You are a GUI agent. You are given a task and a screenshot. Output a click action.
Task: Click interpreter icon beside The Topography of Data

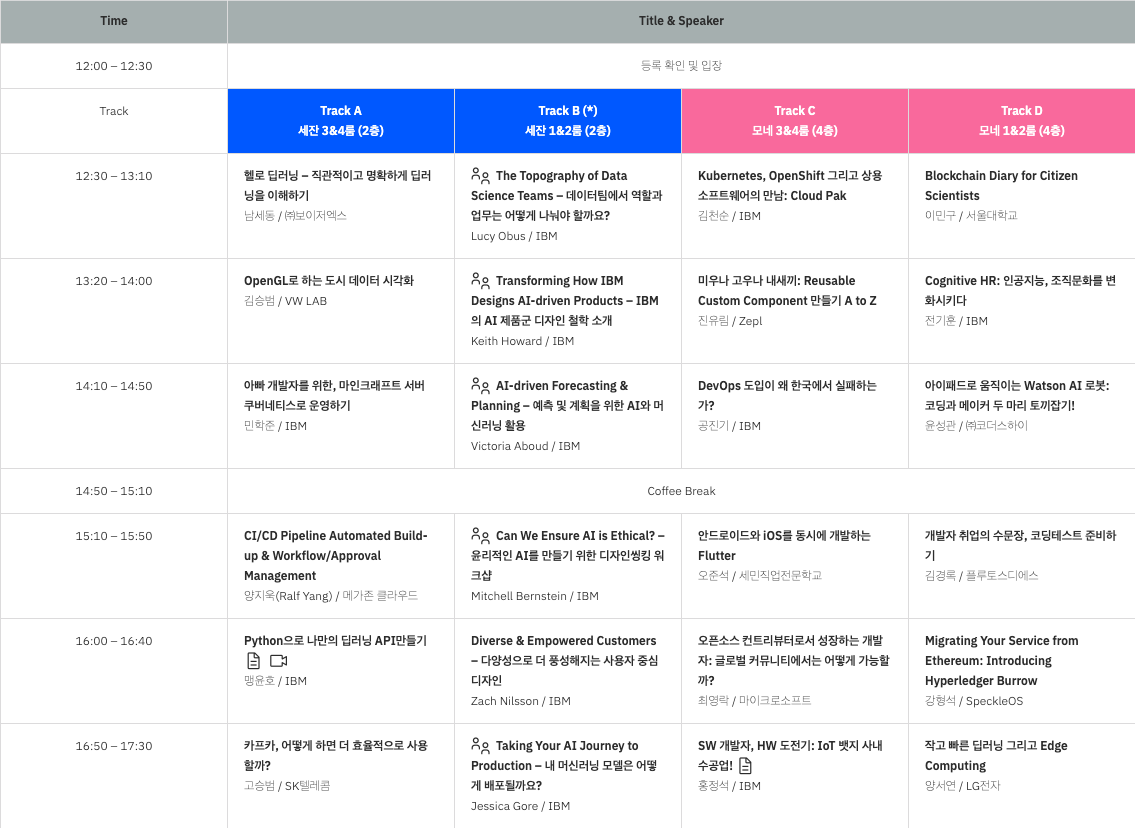[x=480, y=175]
